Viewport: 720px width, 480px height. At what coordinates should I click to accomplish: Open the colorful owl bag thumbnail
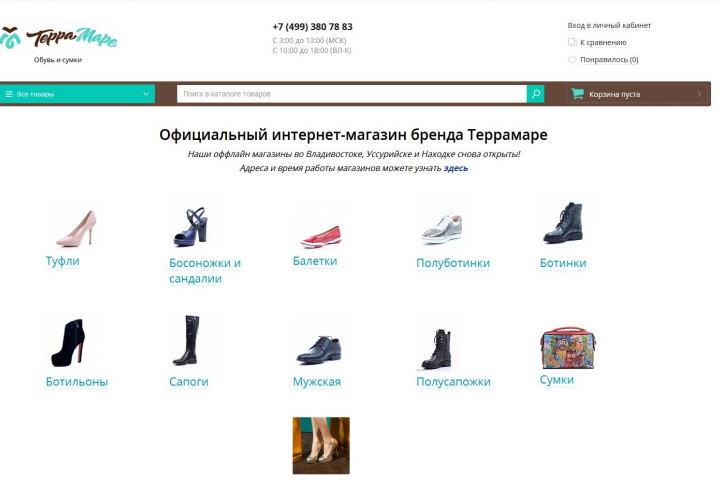pyautogui.click(x=568, y=348)
